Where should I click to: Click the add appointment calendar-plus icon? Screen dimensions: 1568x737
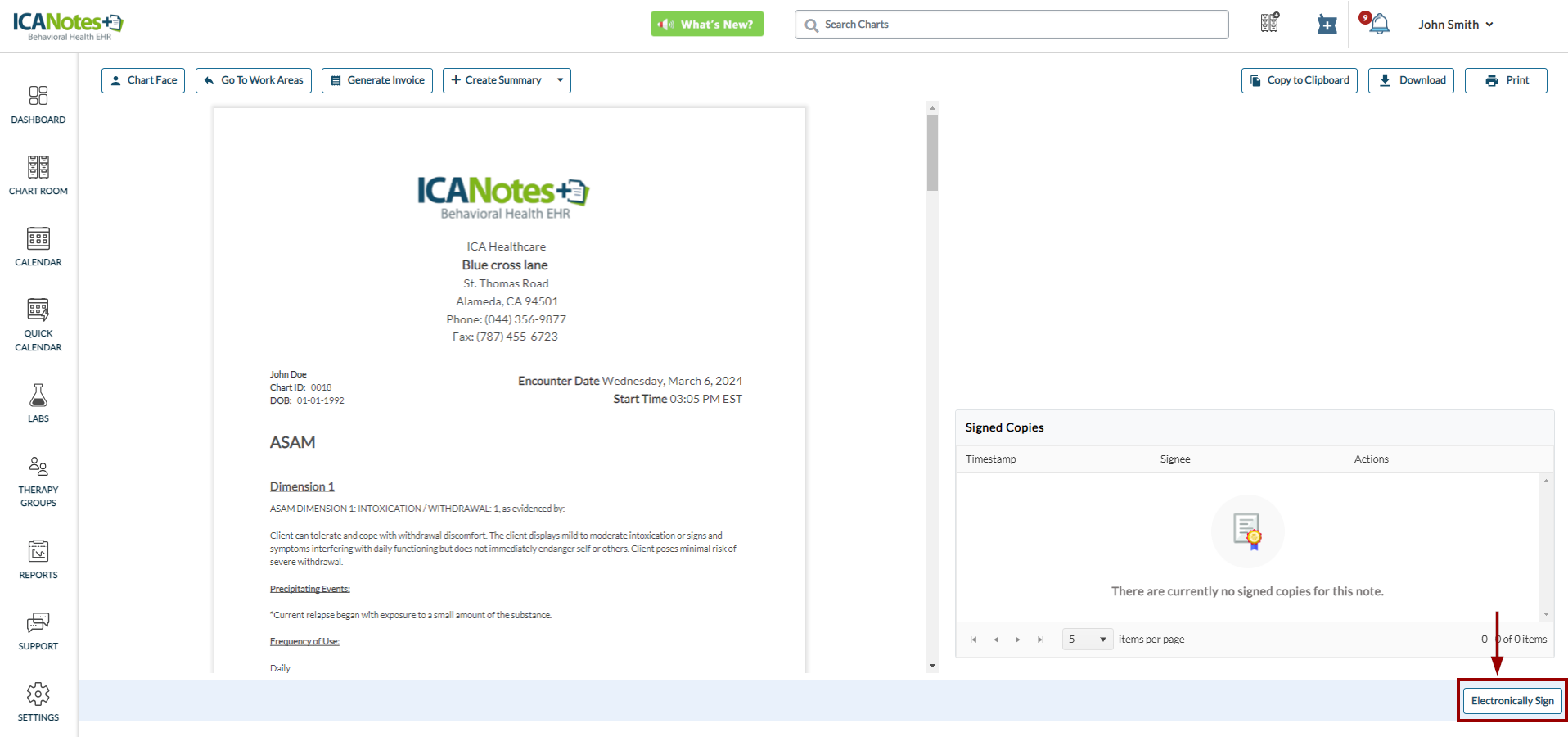[x=1327, y=25]
